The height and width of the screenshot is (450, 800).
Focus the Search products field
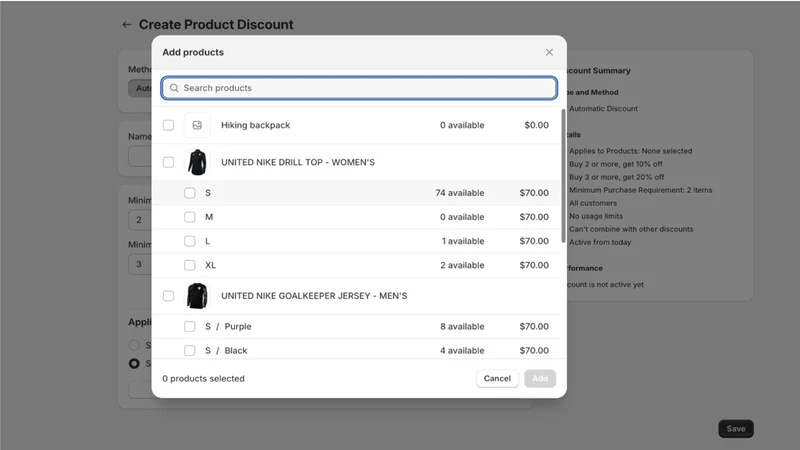pos(359,88)
